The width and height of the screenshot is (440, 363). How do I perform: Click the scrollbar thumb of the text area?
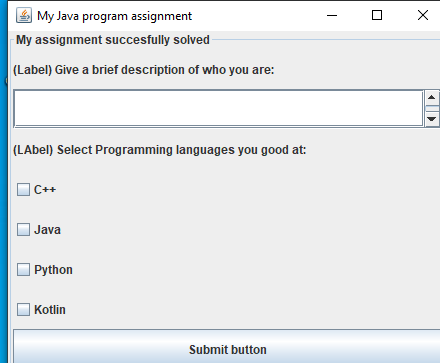click(432, 109)
